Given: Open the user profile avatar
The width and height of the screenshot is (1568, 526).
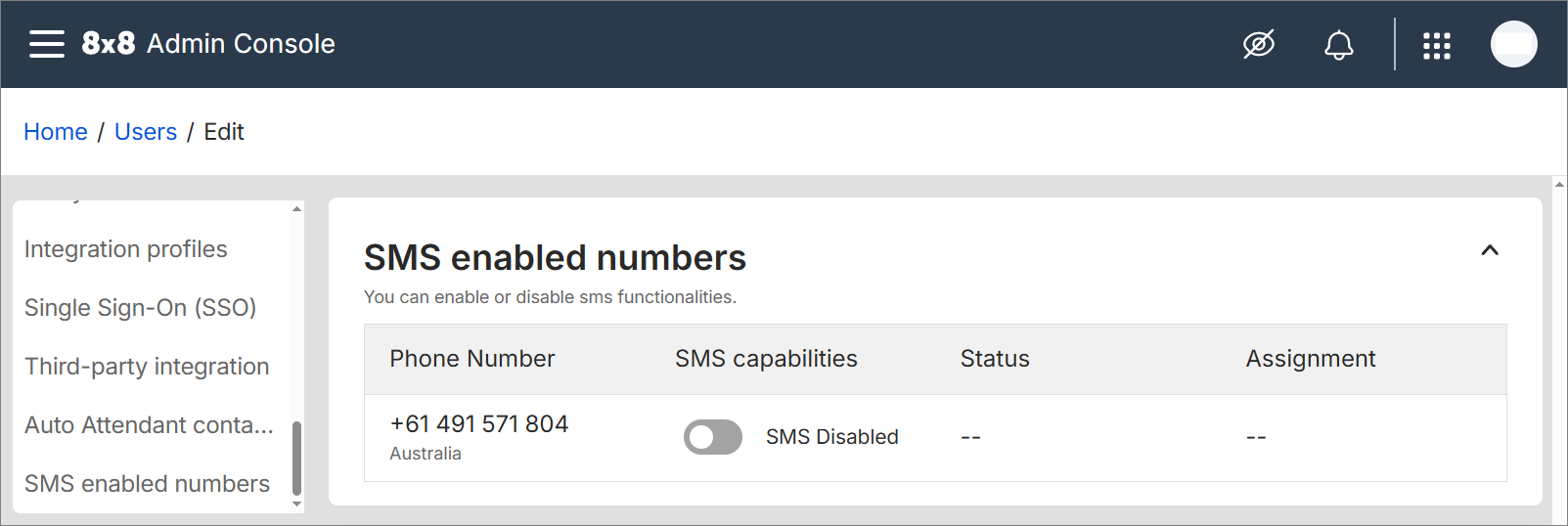Looking at the screenshot, I should pos(1513,44).
